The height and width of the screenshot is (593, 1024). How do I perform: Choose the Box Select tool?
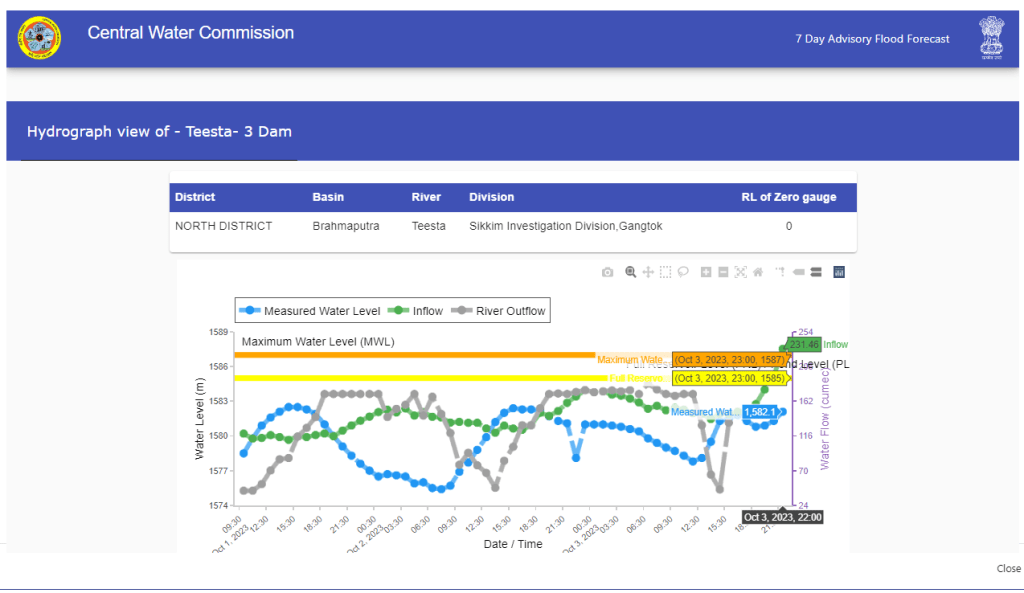click(665, 272)
